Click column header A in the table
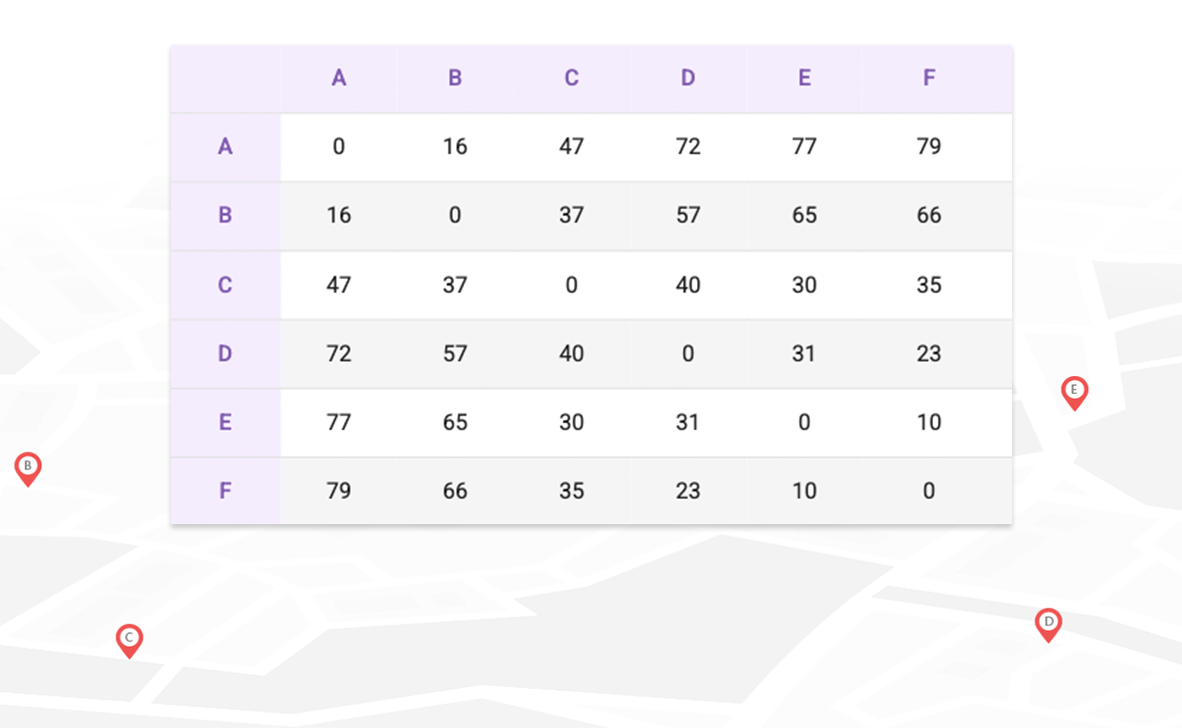 tap(338, 78)
